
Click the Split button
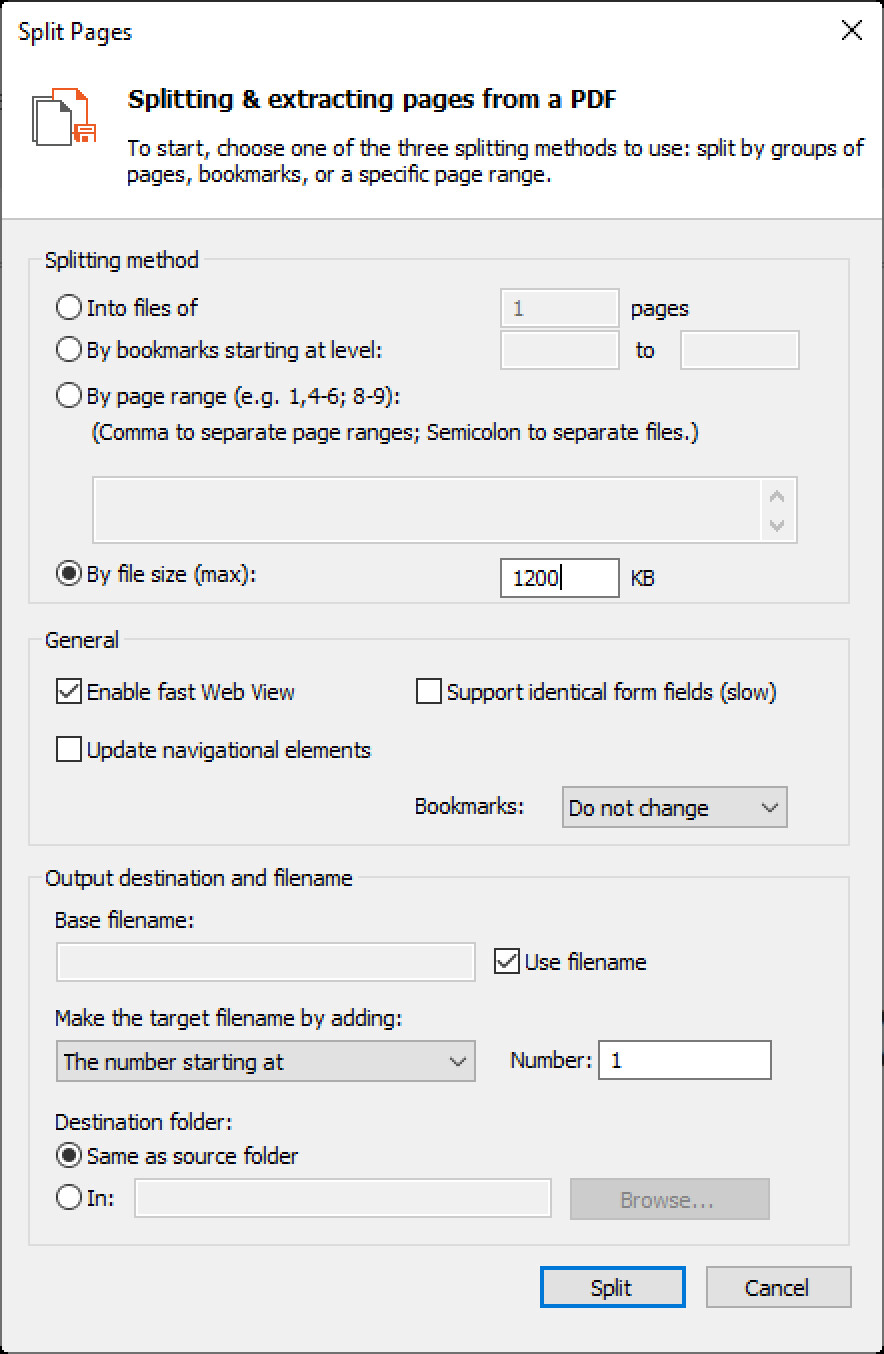point(612,1288)
